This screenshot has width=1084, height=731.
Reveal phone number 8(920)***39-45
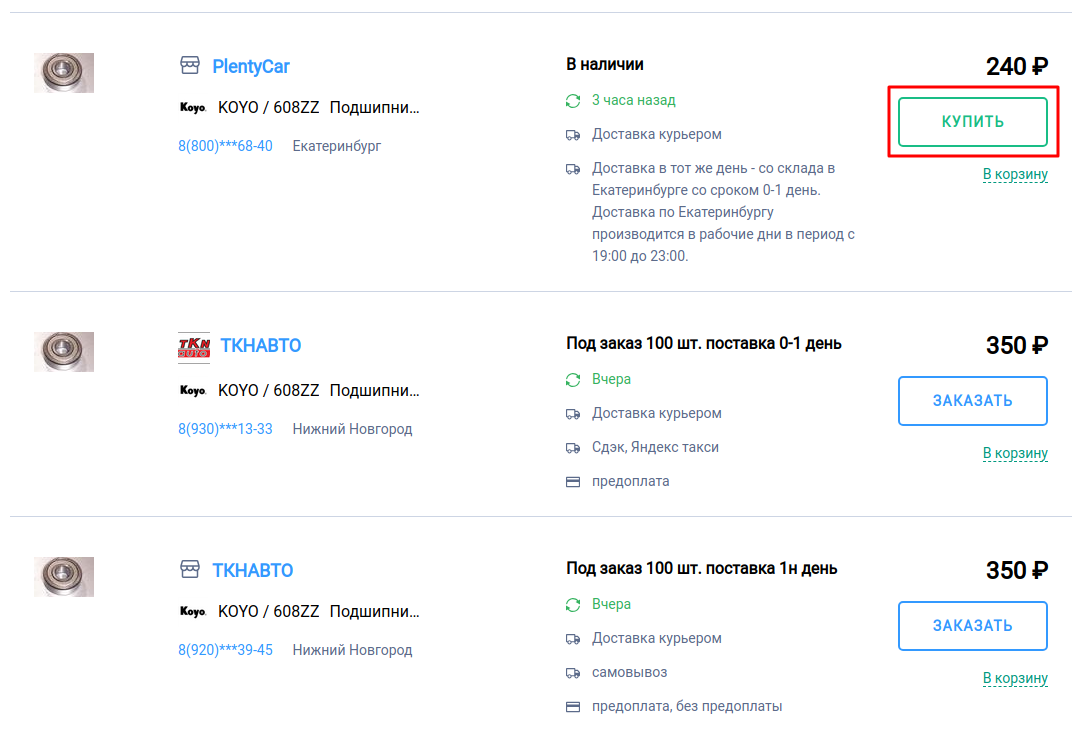coord(225,650)
